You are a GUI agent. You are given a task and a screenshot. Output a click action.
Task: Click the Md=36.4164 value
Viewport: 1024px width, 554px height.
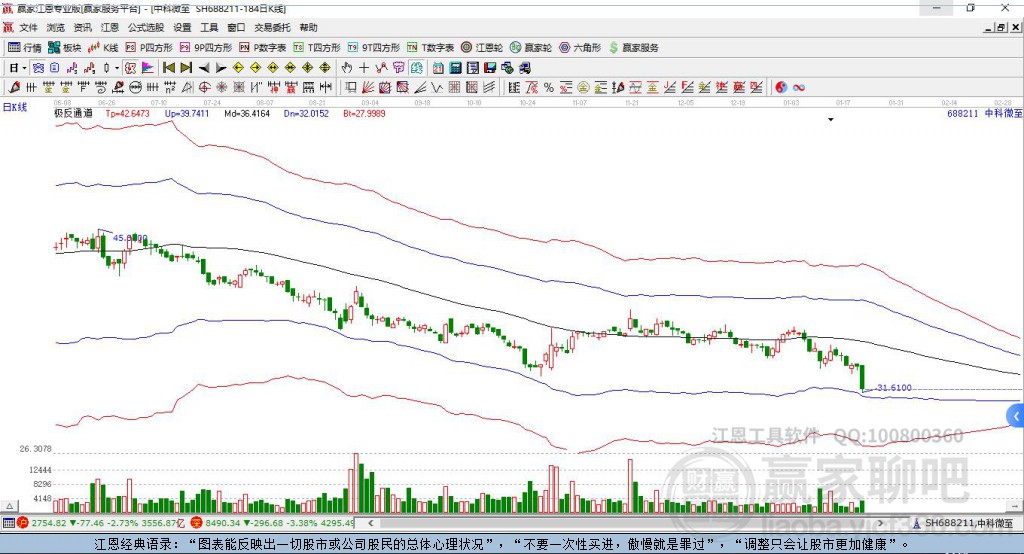click(247, 113)
